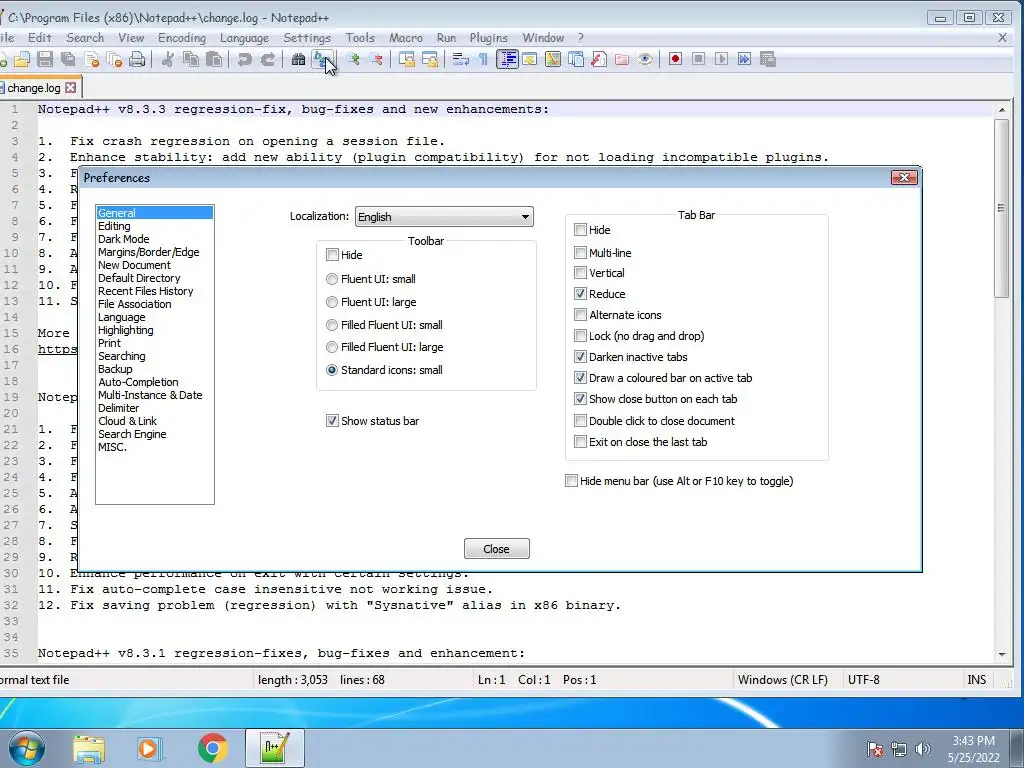1024x768 pixels.
Task: Click the Paste clipboard icon
Action: click(214, 59)
